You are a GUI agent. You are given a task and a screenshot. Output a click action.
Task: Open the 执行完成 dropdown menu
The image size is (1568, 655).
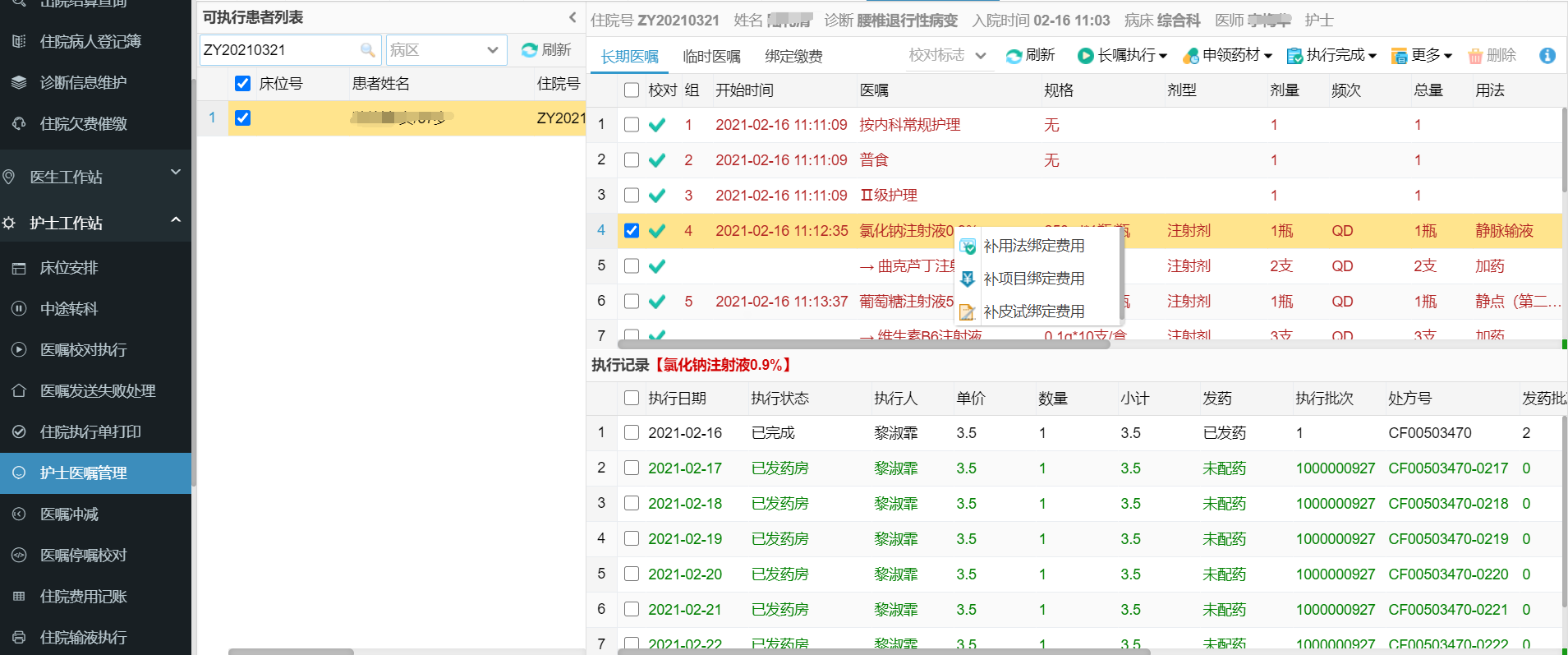pos(1331,56)
